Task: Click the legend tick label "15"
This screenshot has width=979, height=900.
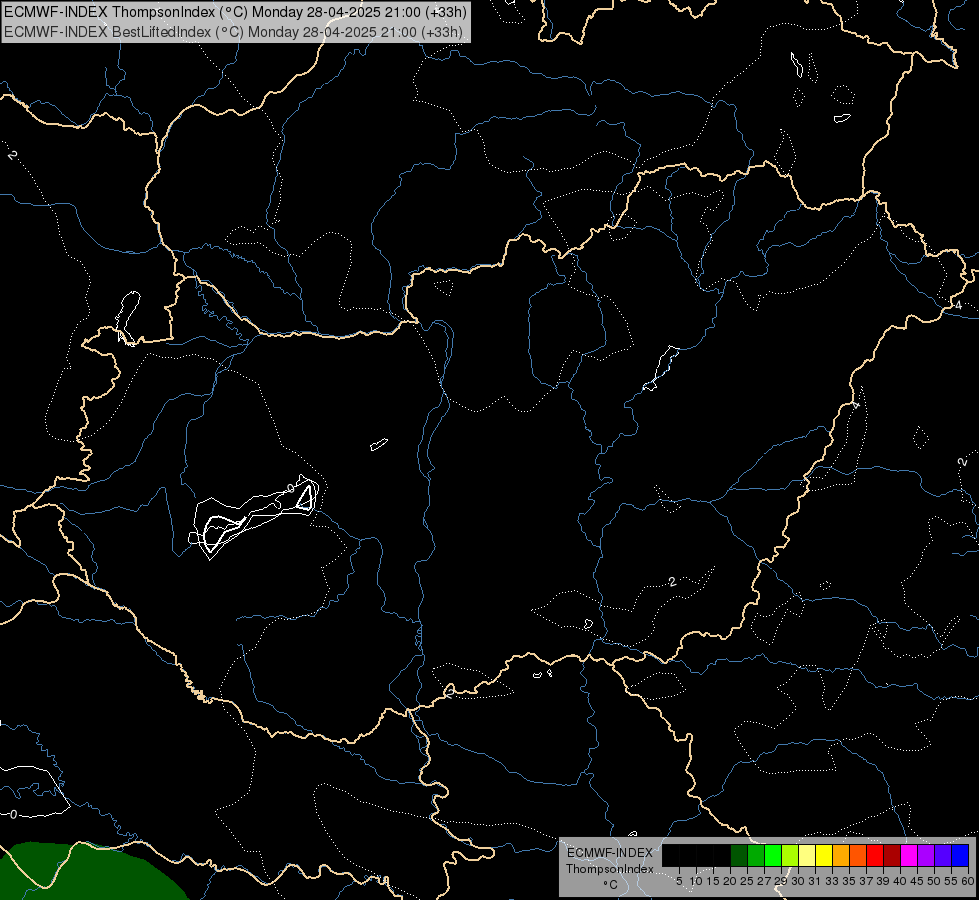Action: [x=713, y=881]
